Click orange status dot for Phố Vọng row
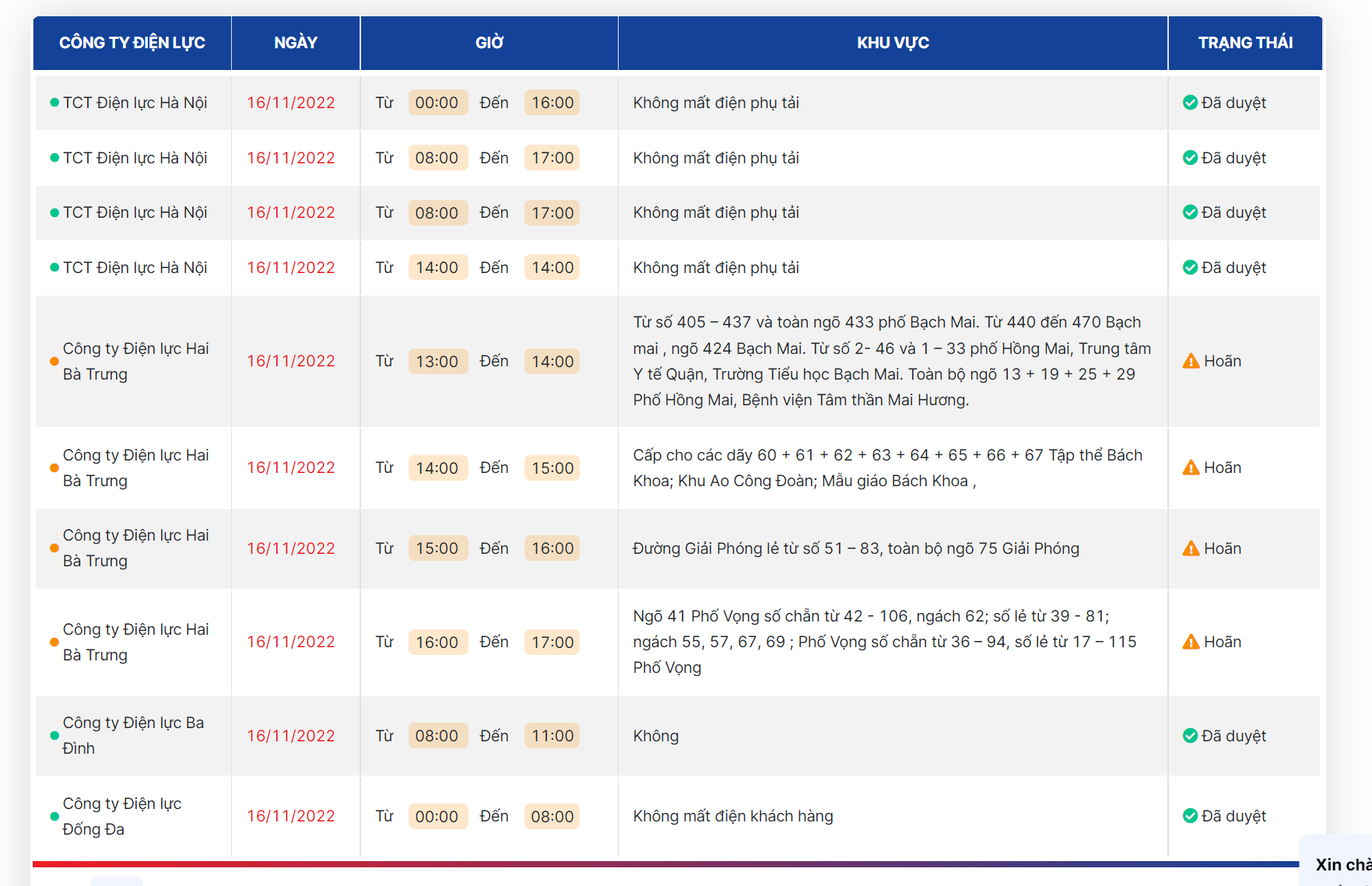The height and width of the screenshot is (886, 1372). coord(54,643)
